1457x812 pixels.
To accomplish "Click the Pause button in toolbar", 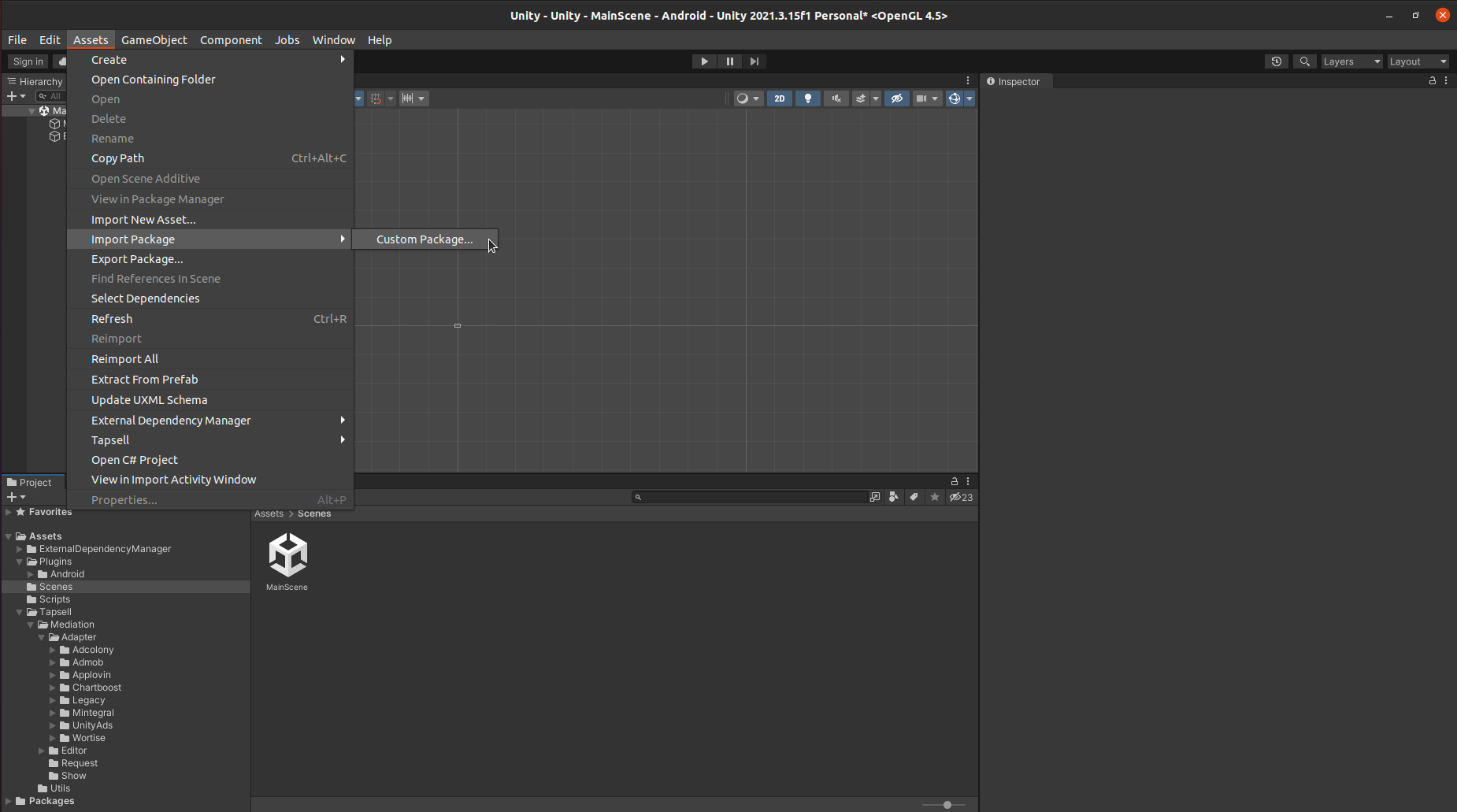I will point(729,61).
